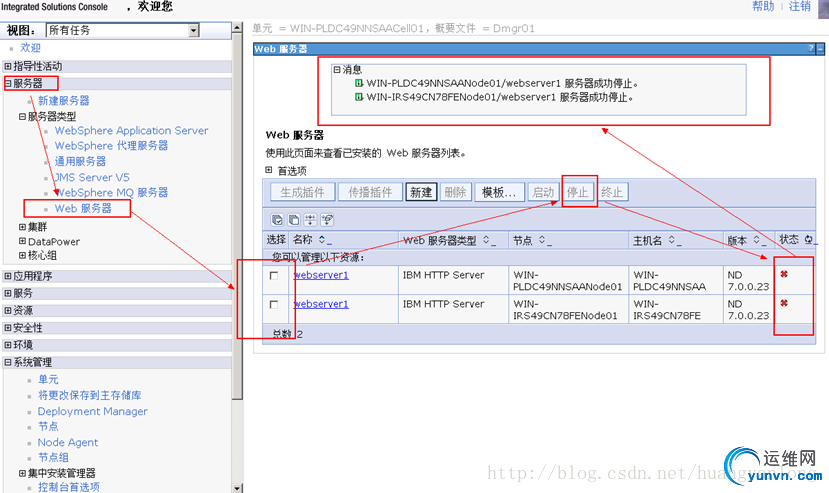The width and height of the screenshot is (829, 493).
Task: Click the select-all items icon in table toolbar
Action: tap(278, 220)
